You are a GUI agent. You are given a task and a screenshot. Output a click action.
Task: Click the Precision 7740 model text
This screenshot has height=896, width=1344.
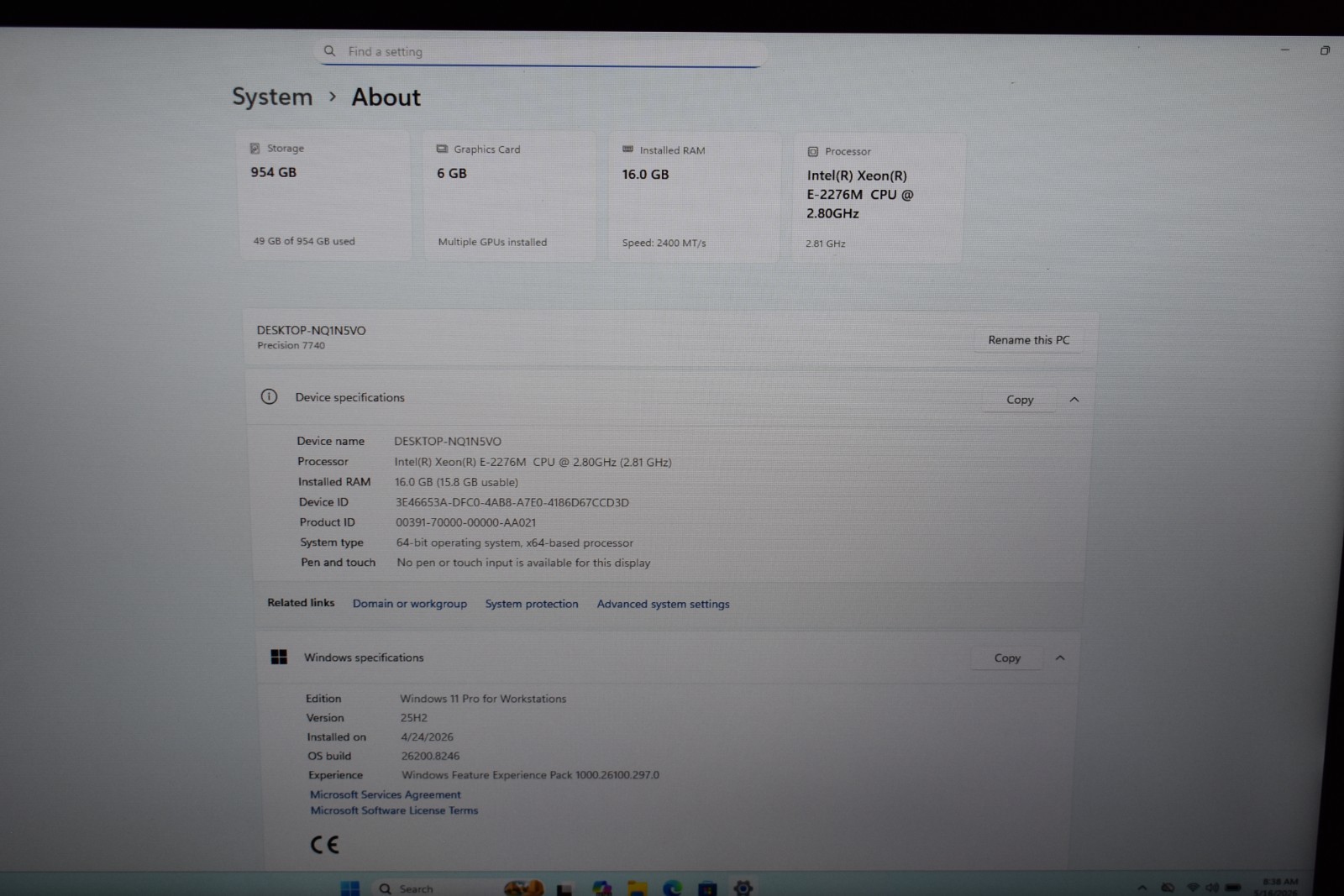coord(291,345)
